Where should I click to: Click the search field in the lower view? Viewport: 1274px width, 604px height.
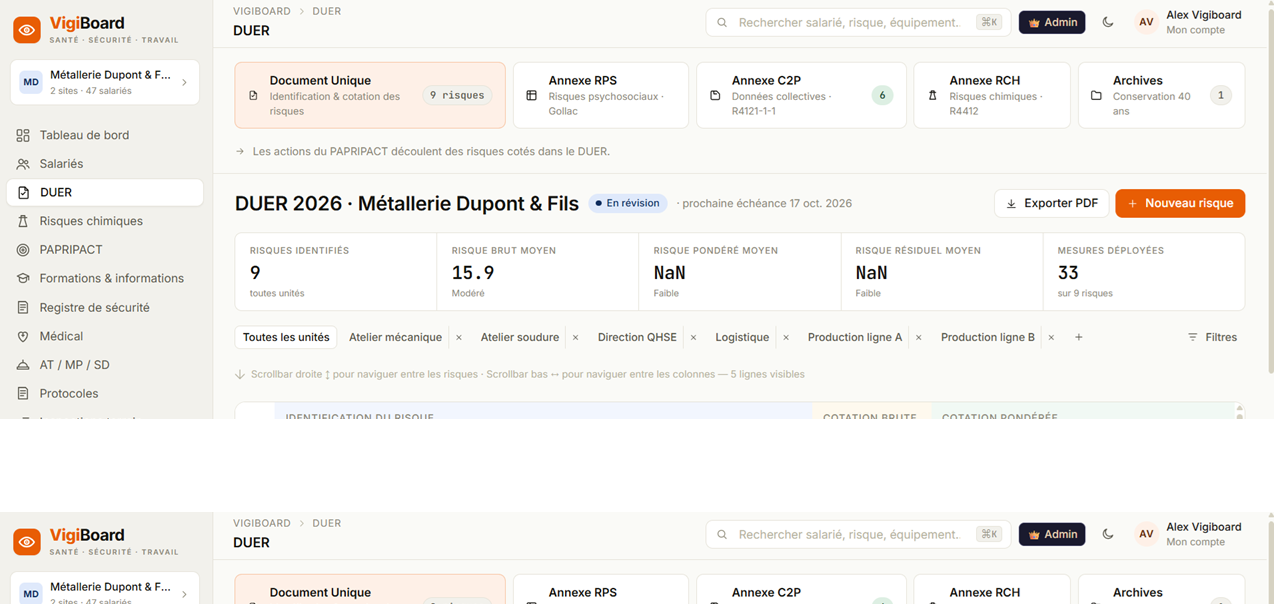click(x=857, y=534)
